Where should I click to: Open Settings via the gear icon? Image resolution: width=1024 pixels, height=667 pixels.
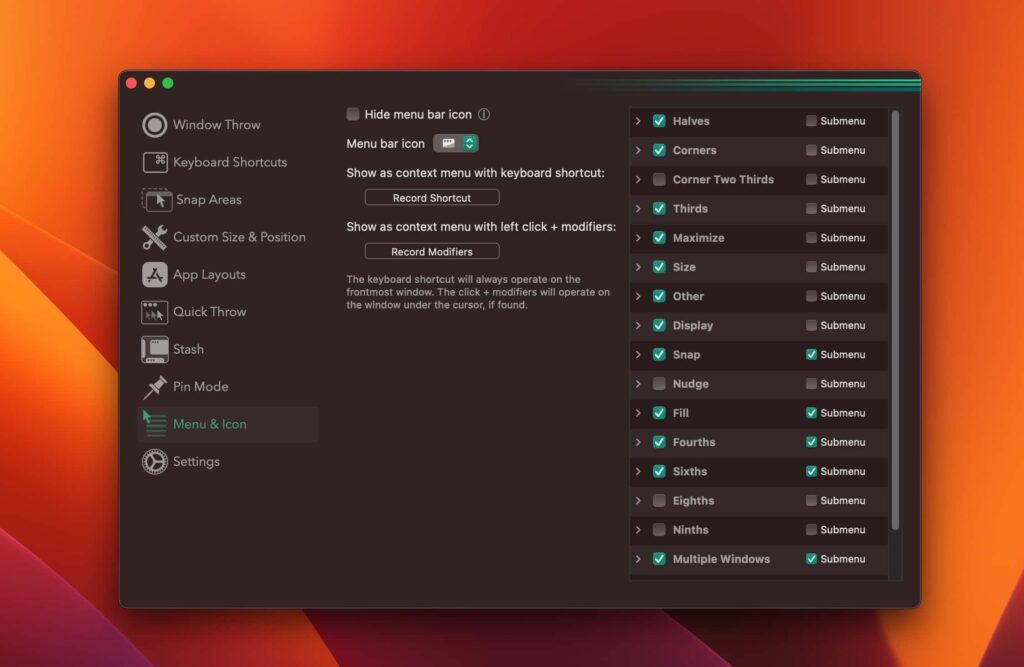(155, 461)
